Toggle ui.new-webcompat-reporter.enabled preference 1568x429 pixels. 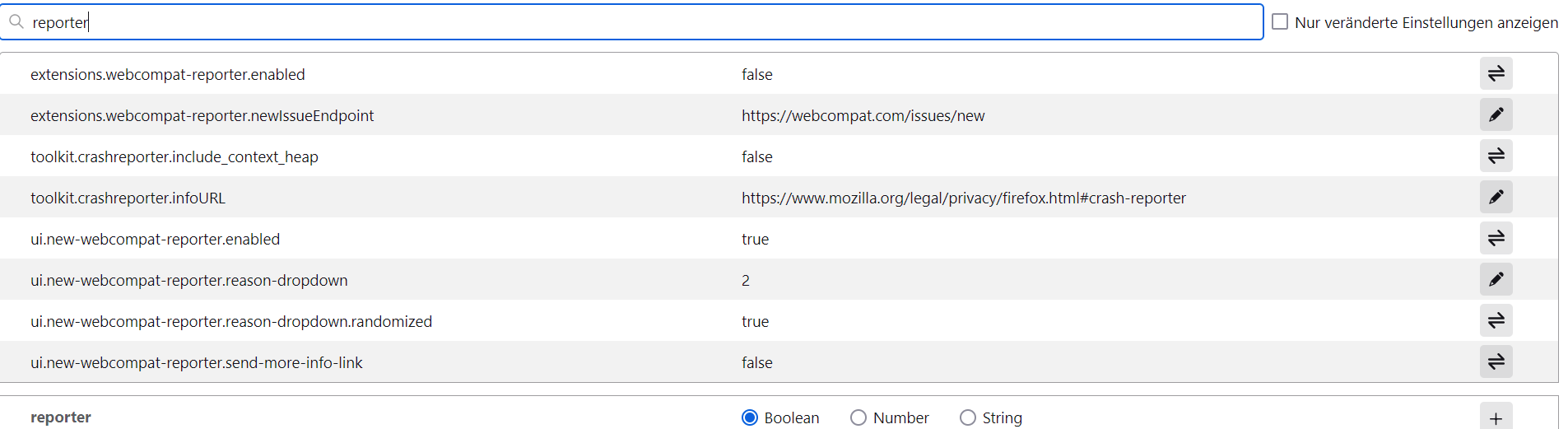(x=1496, y=238)
